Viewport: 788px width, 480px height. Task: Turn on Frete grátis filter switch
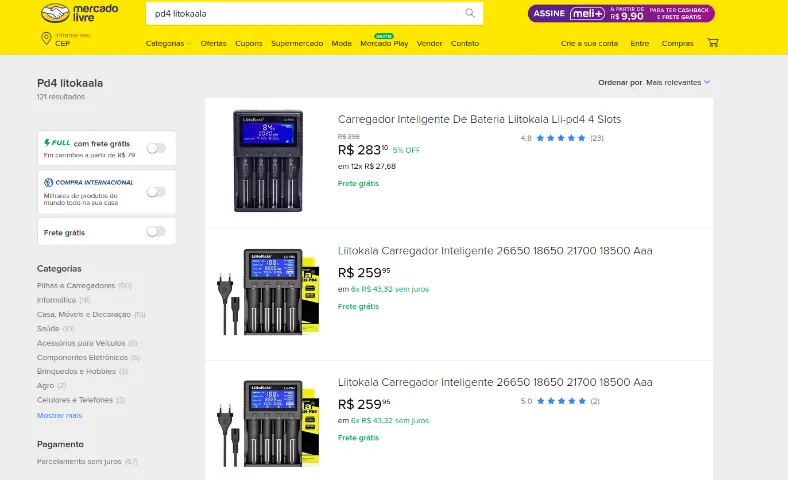(x=156, y=232)
